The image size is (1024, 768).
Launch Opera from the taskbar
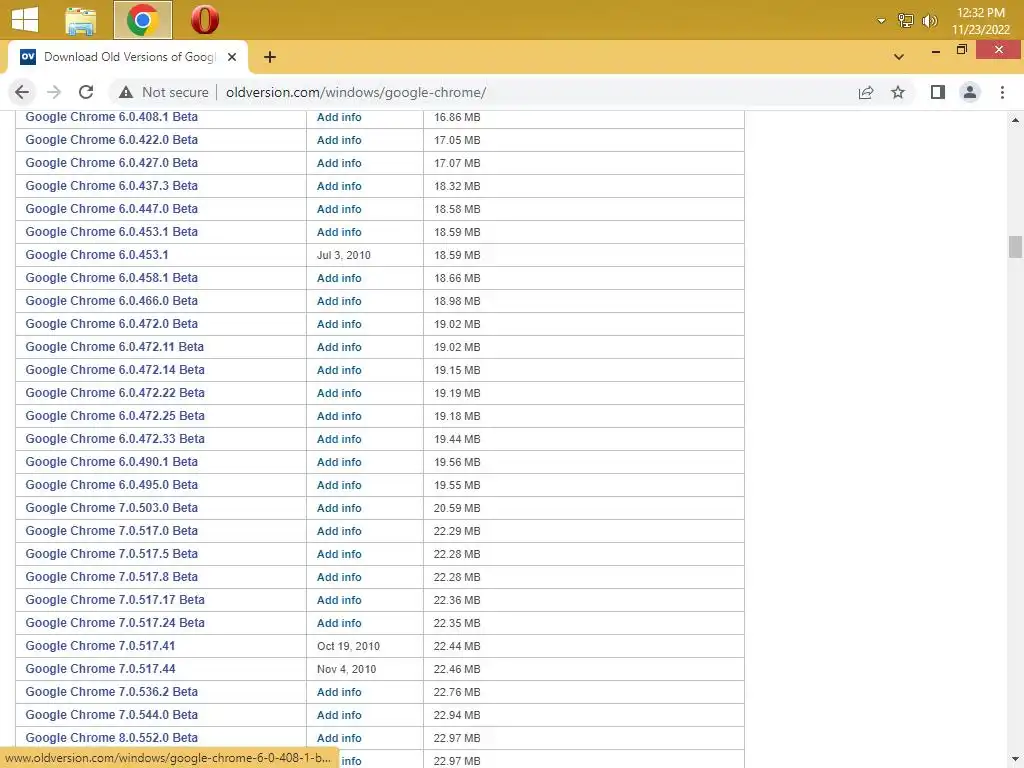tap(204, 20)
